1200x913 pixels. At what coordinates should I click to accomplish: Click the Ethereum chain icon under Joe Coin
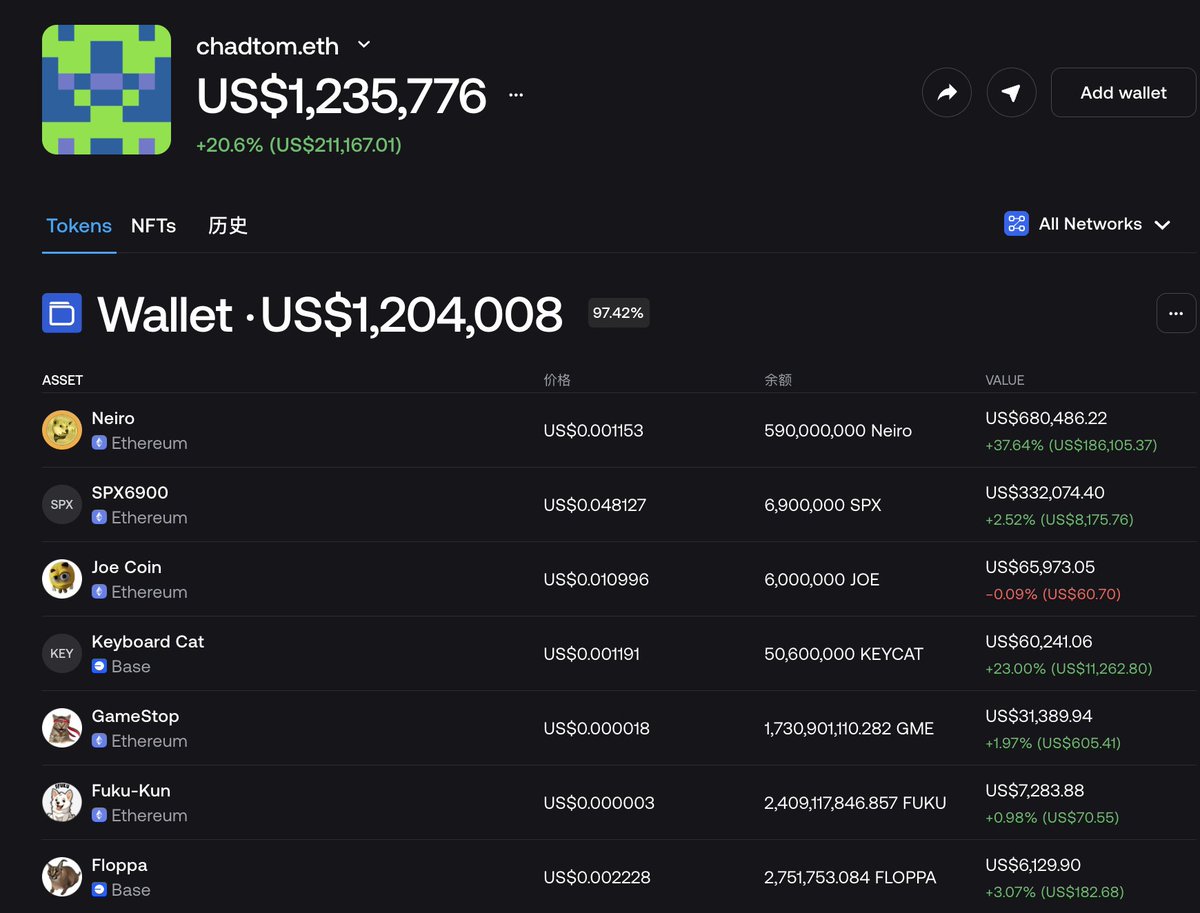[99, 591]
